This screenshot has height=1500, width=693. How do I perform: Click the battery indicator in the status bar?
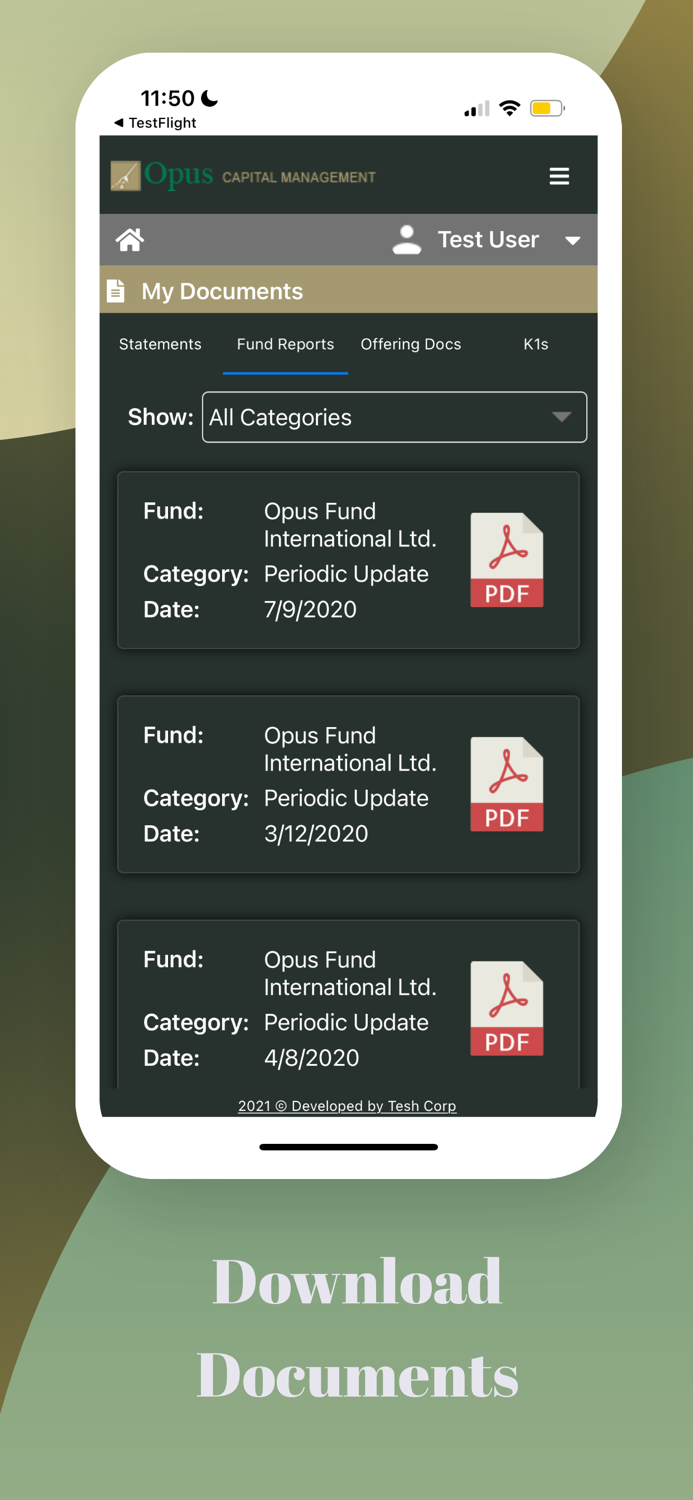coord(546,107)
